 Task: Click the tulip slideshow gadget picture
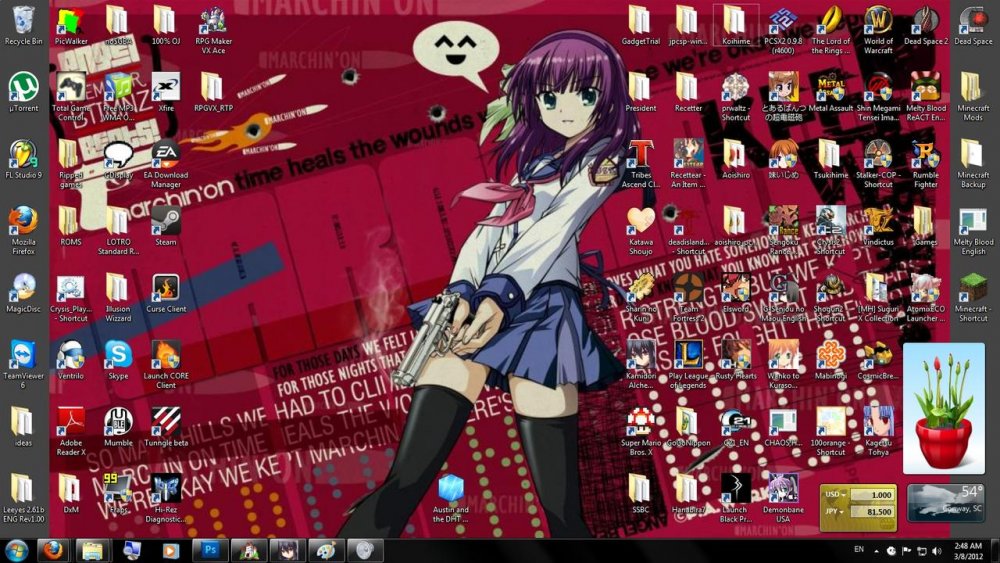(x=943, y=408)
